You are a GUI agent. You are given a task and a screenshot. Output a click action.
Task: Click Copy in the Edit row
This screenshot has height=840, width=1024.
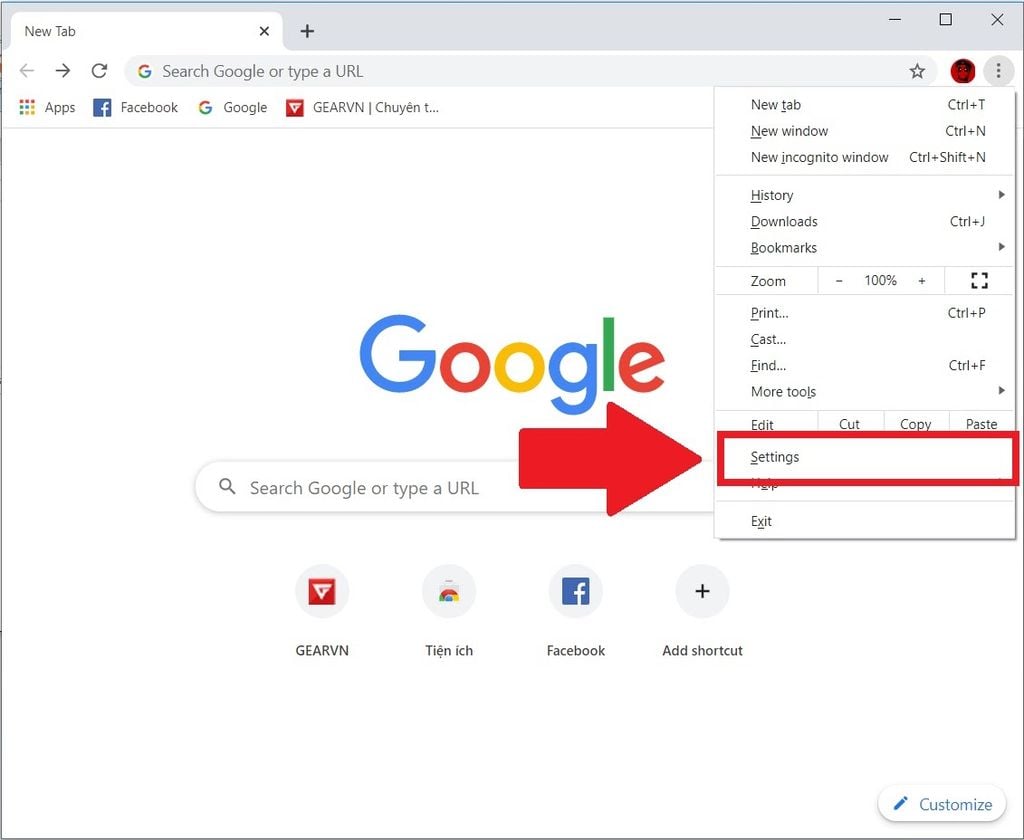(916, 423)
